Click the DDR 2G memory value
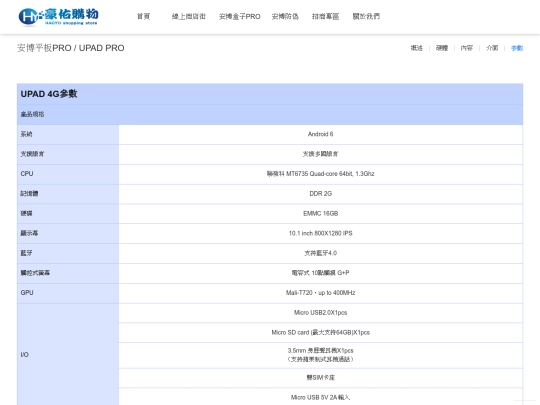The width and height of the screenshot is (540, 405). pyautogui.click(x=321, y=194)
